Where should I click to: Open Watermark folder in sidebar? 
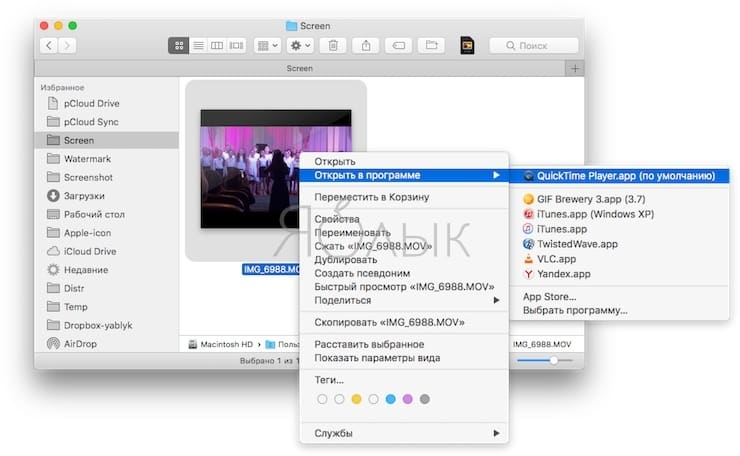click(107, 159)
